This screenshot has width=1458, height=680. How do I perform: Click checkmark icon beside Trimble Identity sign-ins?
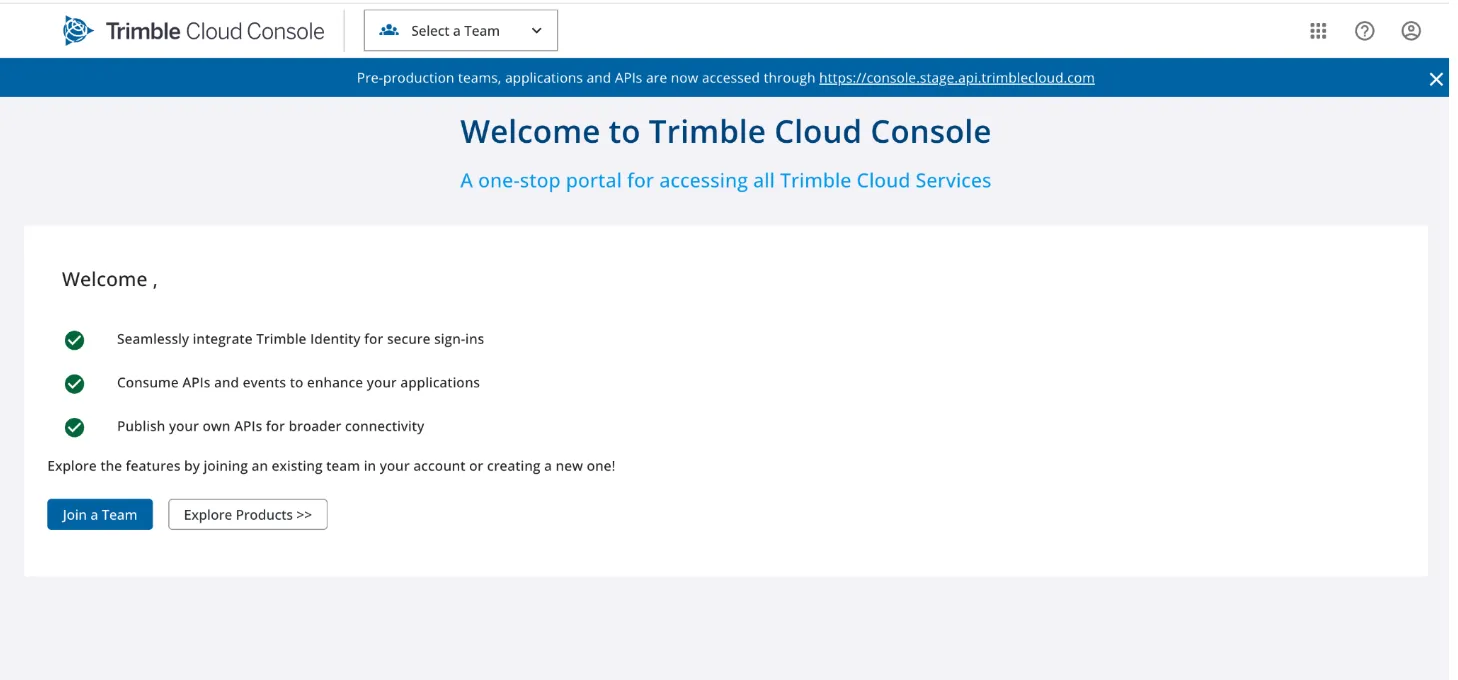pyautogui.click(x=74, y=340)
